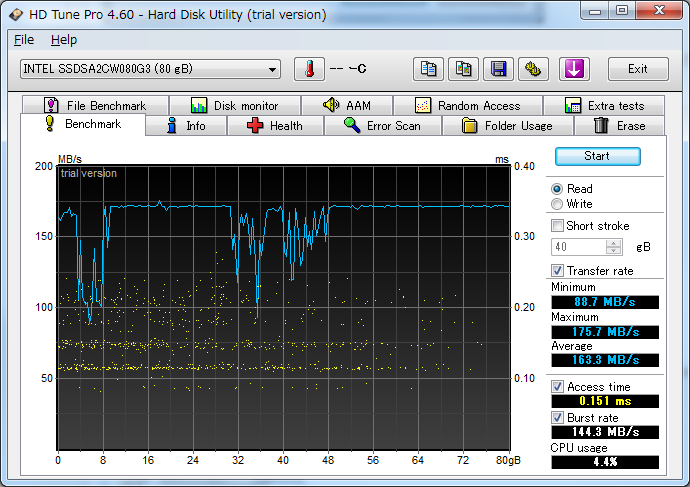Viewport: 690px width, 487px height.
Task: Click the short stroke size spinner field
Action: (x=580, y=247)
